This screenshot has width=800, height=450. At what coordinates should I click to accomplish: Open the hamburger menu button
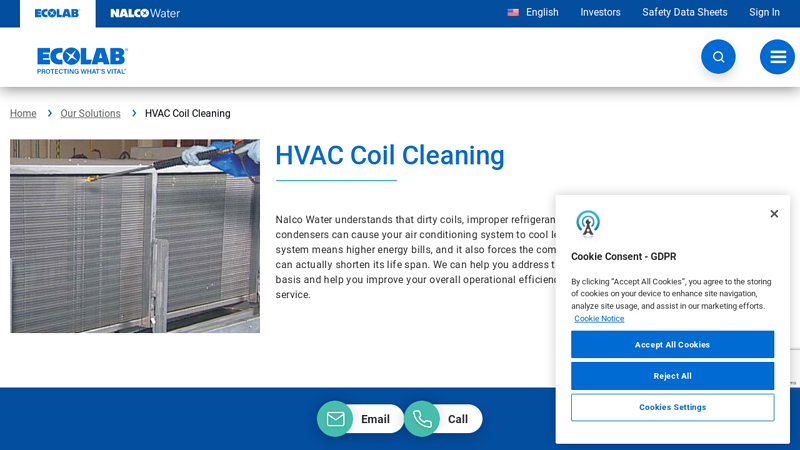[777, 57]
